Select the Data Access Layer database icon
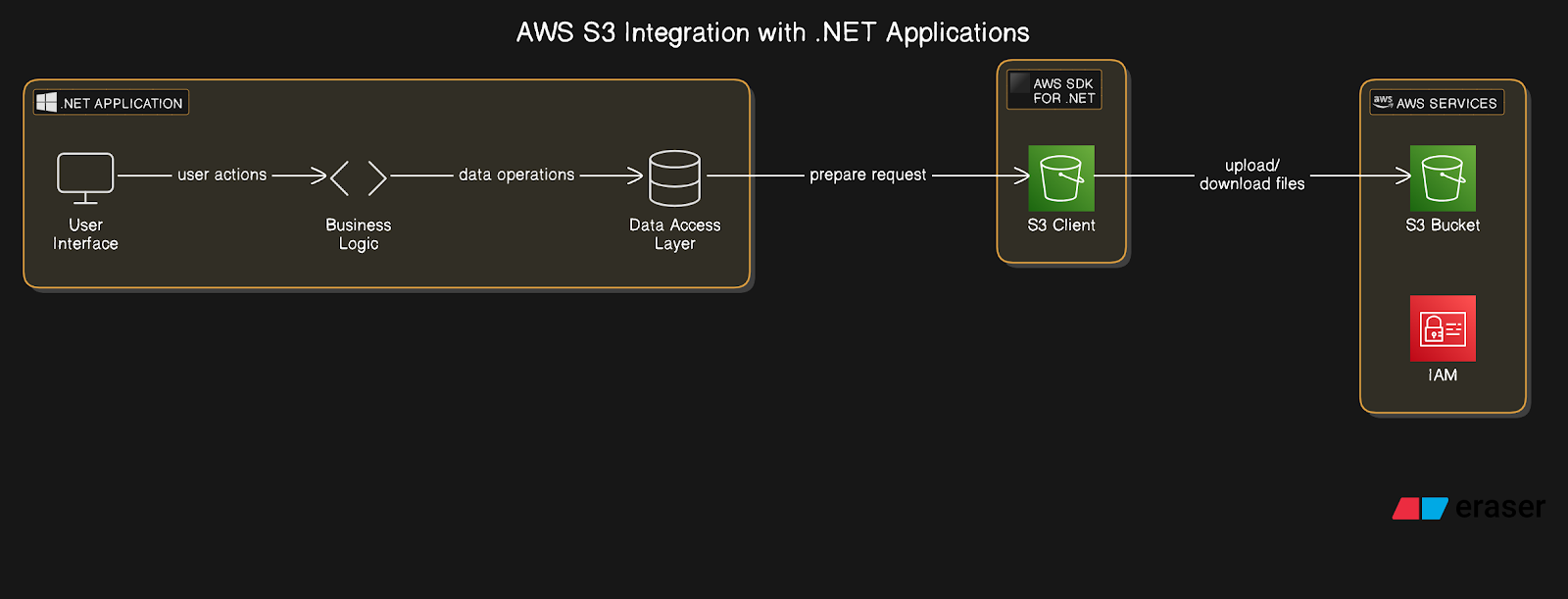Screen dimensions: 1568x599 675,178
